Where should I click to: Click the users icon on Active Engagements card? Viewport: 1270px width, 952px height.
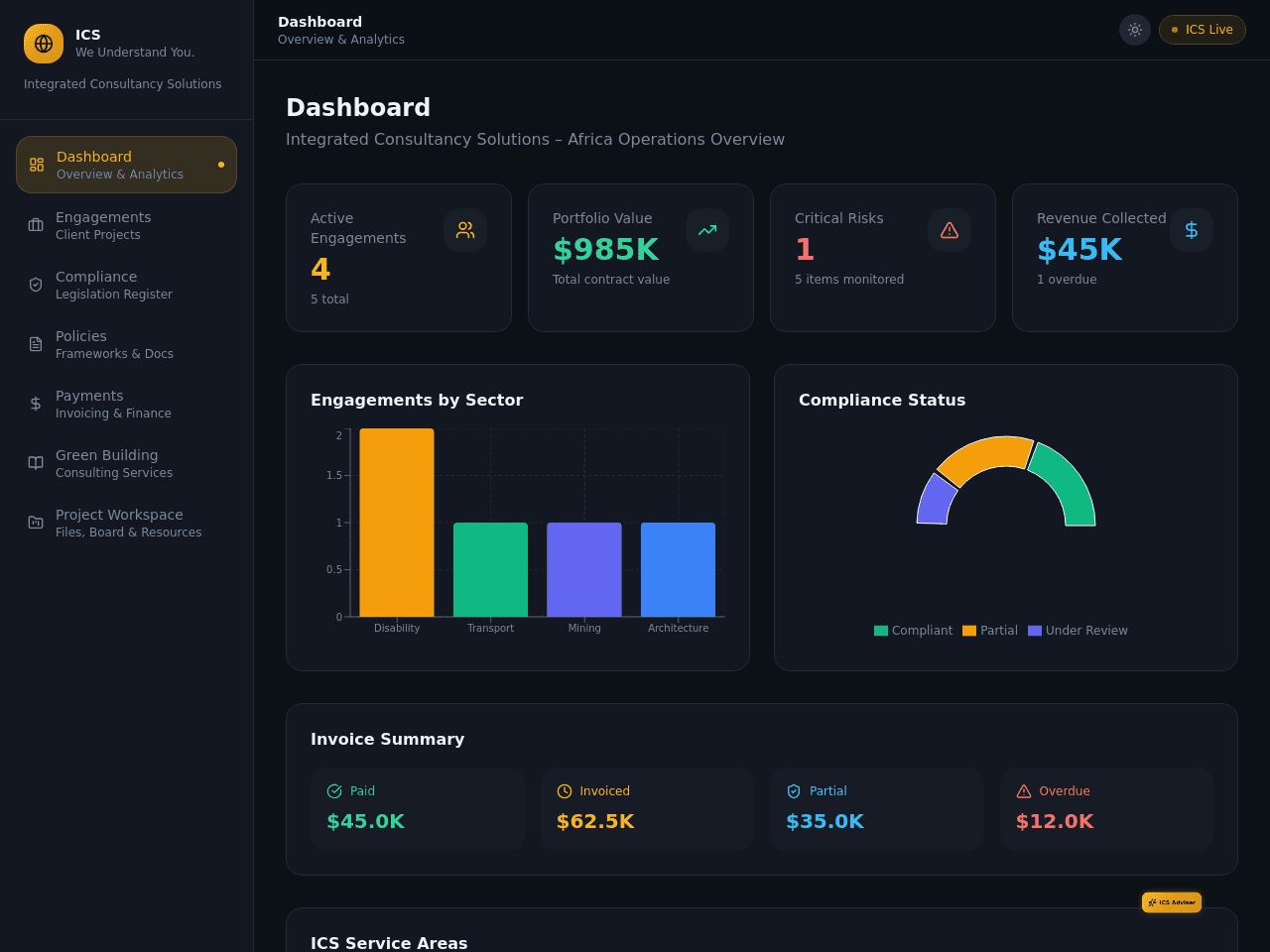tap(465, 230)
